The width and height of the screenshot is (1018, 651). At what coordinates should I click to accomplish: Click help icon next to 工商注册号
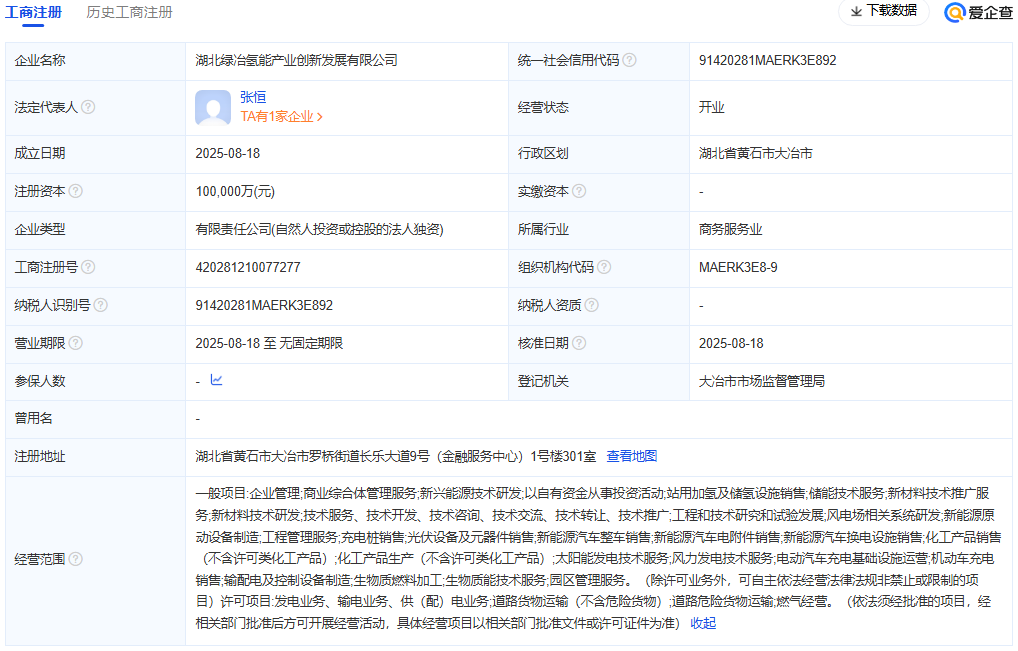(88, 267)
